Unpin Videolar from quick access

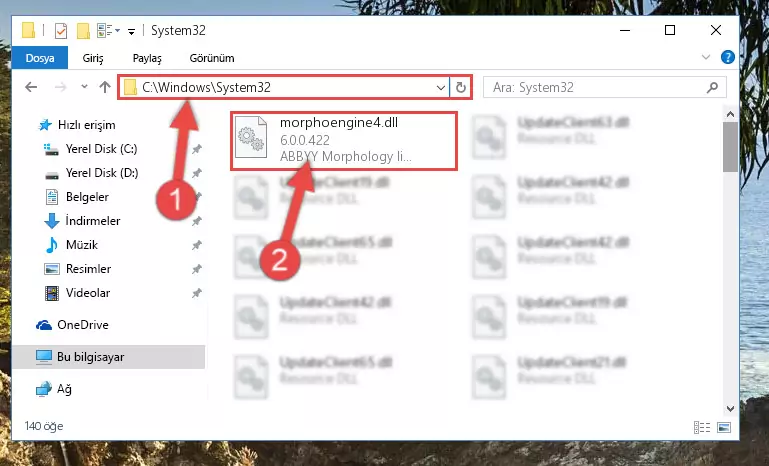pos(197,293)
